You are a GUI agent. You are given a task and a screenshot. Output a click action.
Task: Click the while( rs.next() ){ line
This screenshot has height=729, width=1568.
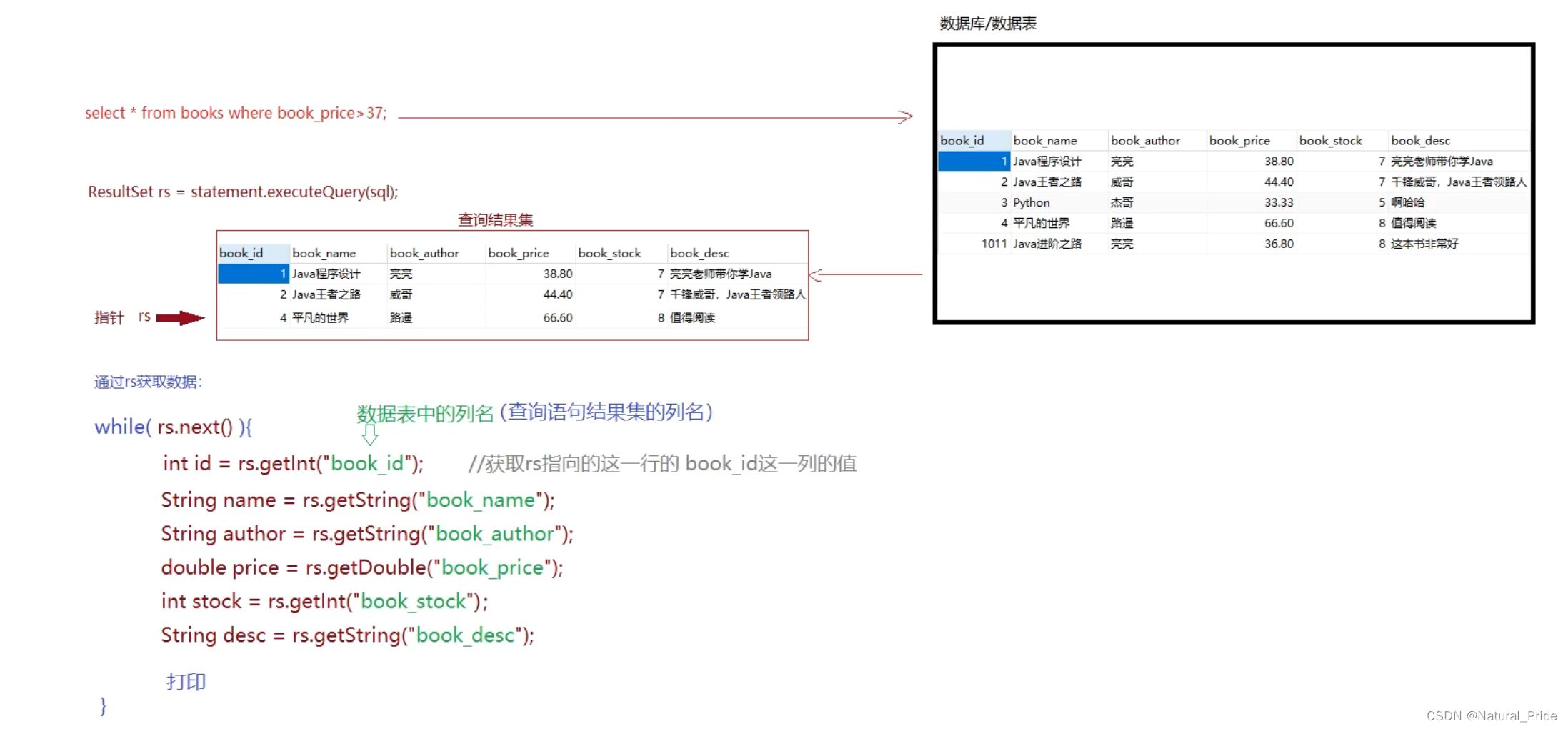173,427
